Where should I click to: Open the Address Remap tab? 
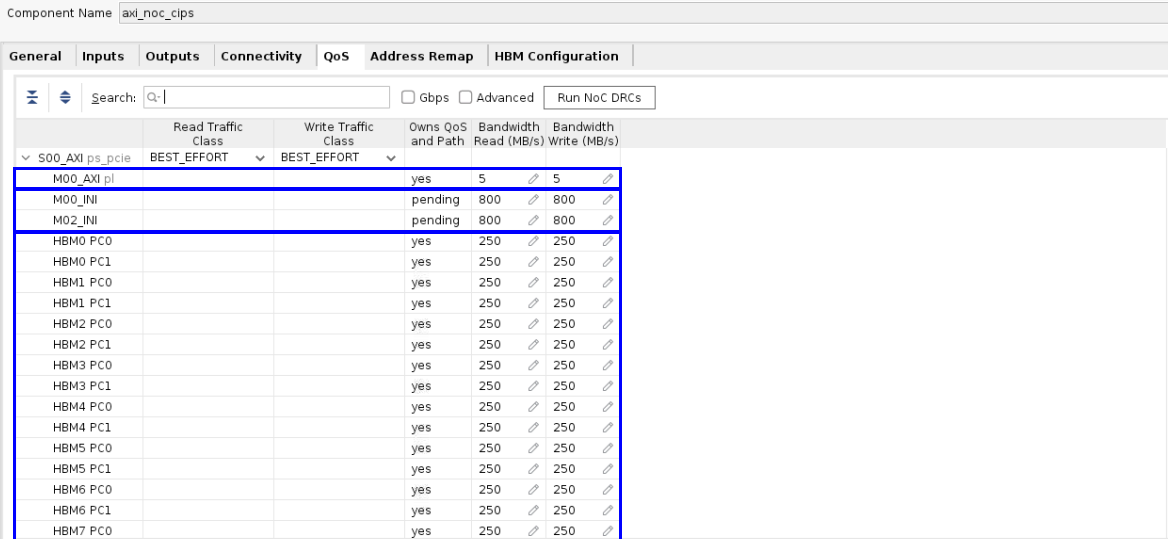point(421,56)
